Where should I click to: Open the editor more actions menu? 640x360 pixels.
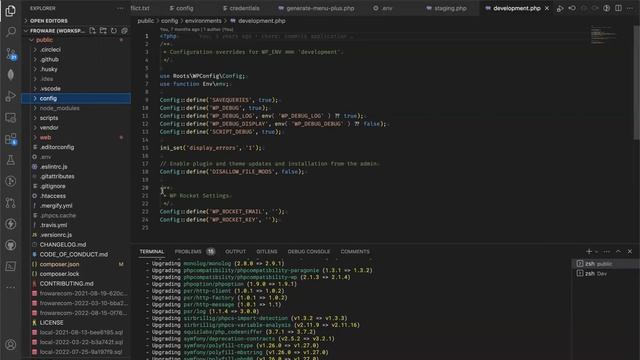click(630, 8)
